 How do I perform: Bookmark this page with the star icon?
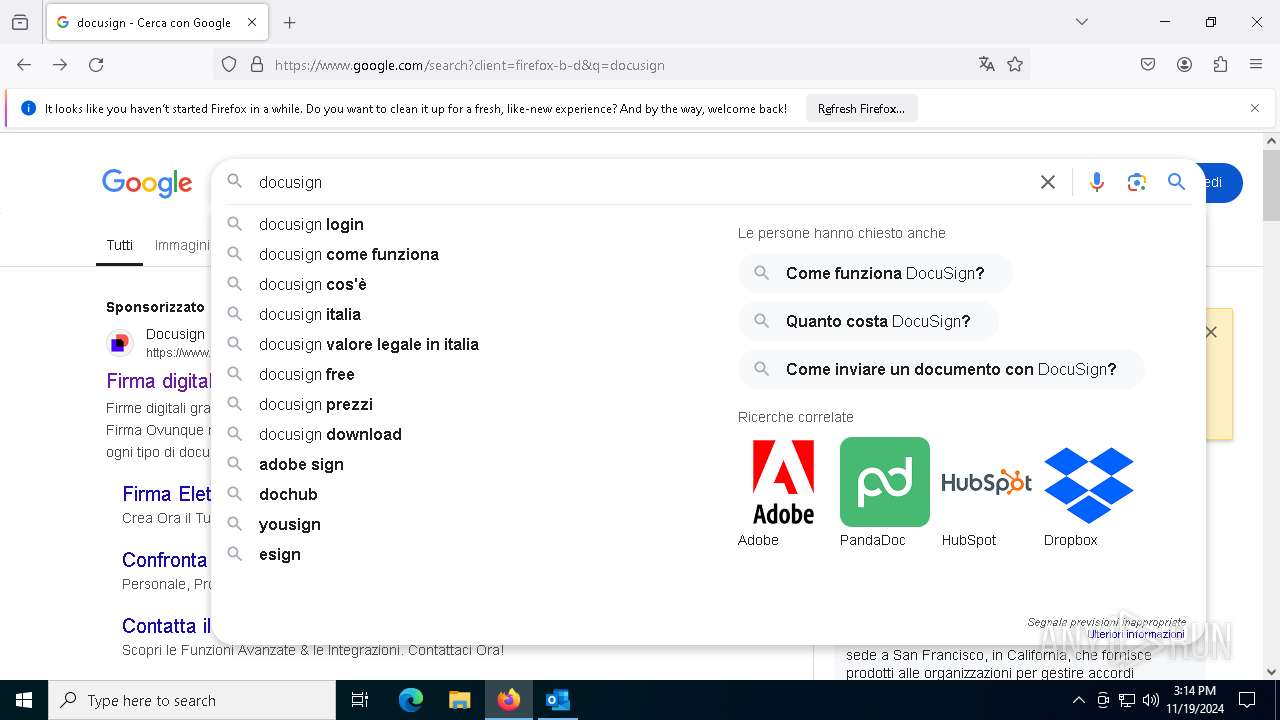coord(1015,65)
